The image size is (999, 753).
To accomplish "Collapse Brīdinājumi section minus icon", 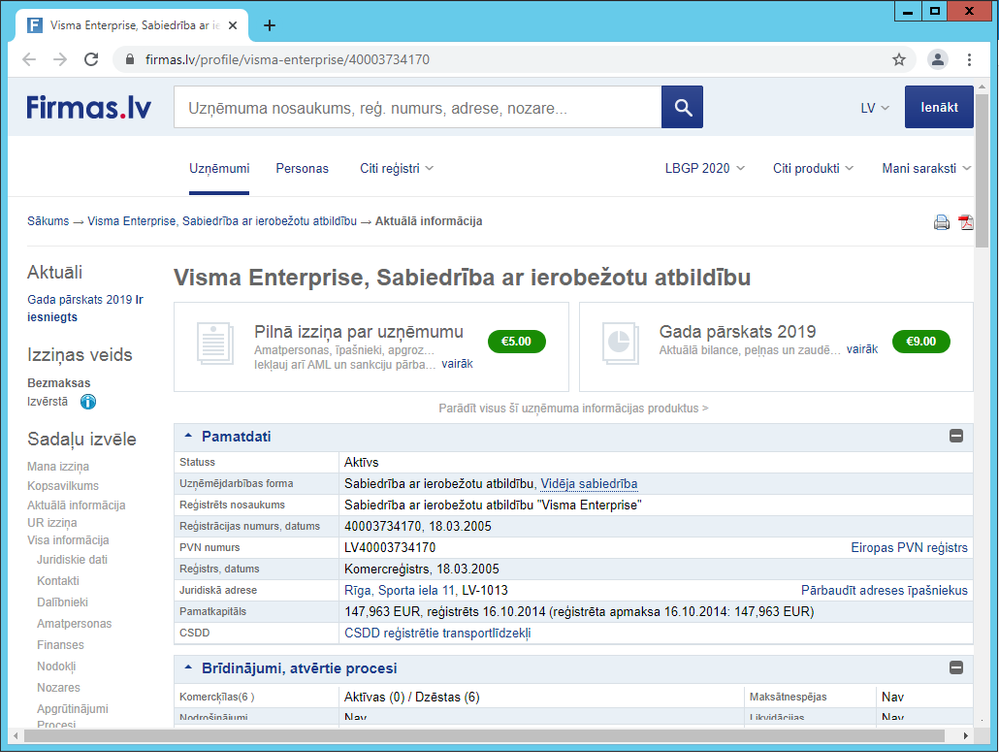I will 956,668.
